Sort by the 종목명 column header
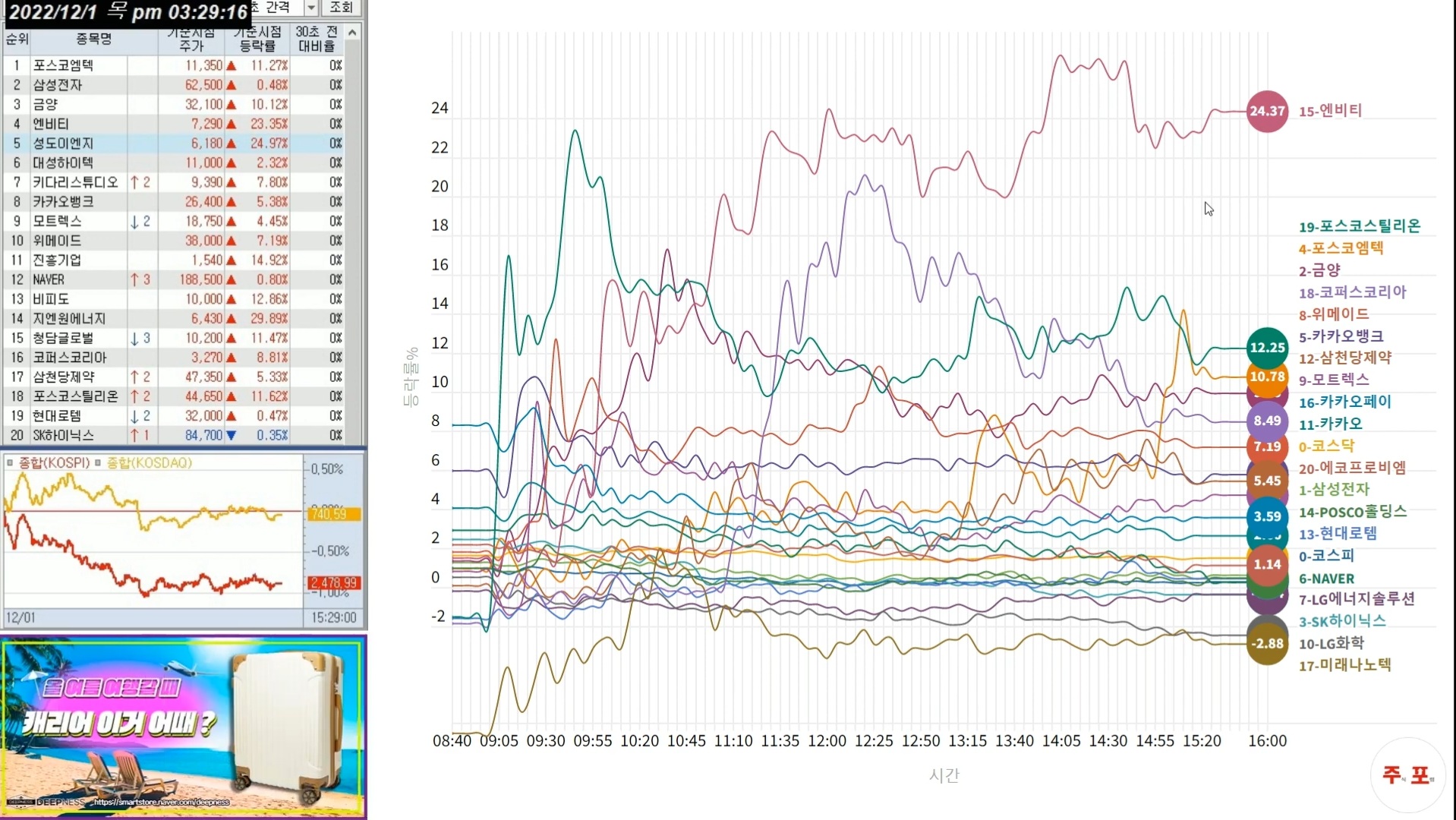1456x820 pixels. click(94, 39)
